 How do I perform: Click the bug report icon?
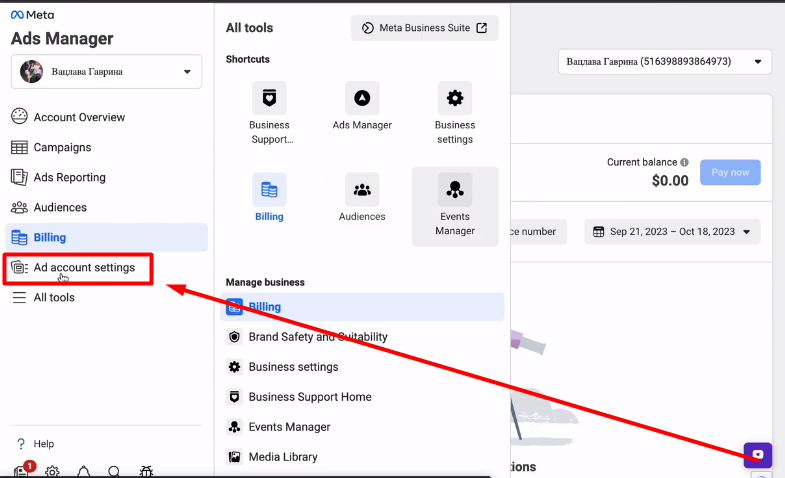coord(146,471)
